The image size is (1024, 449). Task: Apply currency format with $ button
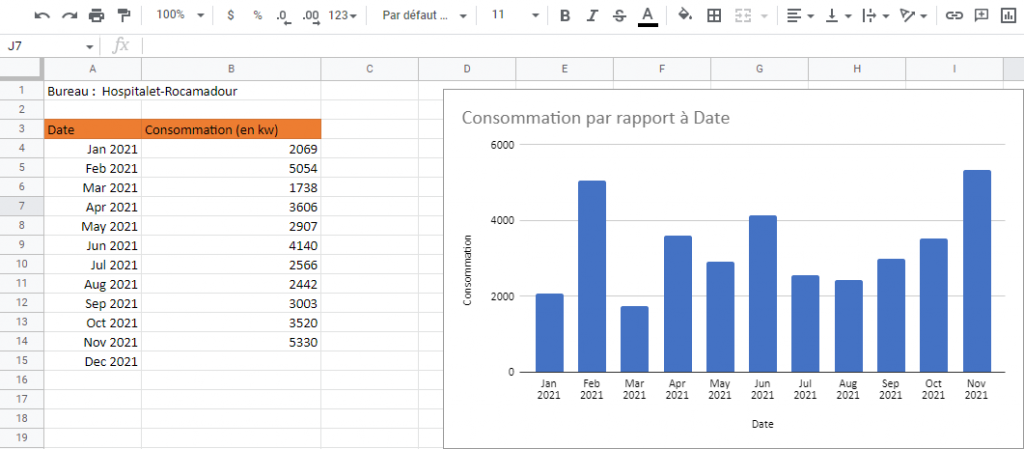click(x=231, y=16)
